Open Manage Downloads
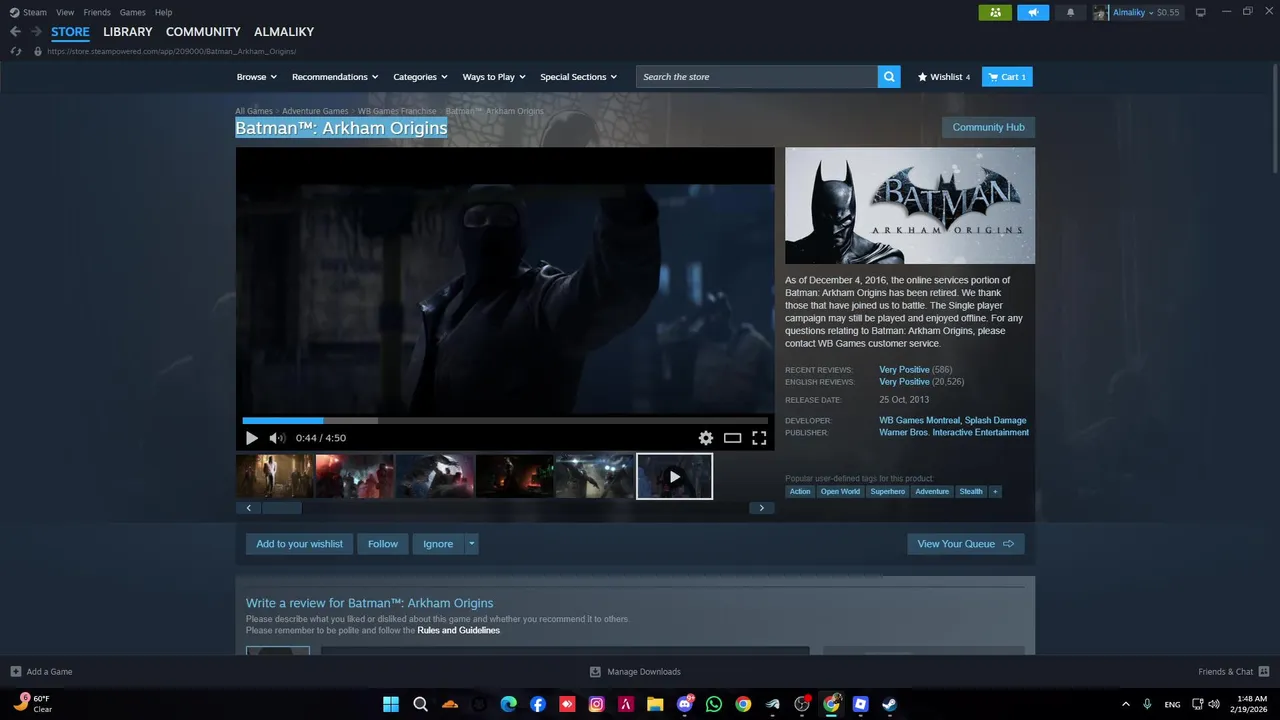 pyautogui.click(x=635, y=671)
